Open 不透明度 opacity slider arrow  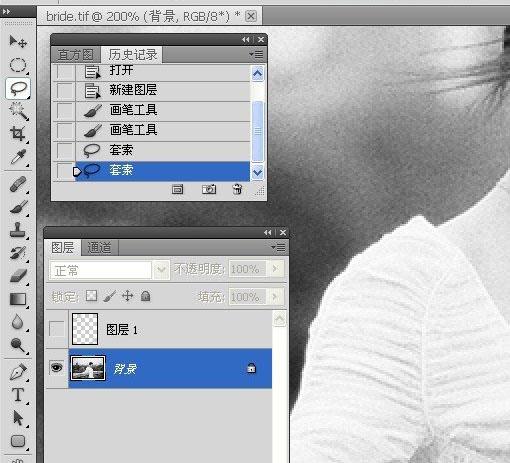coord(276,269)
